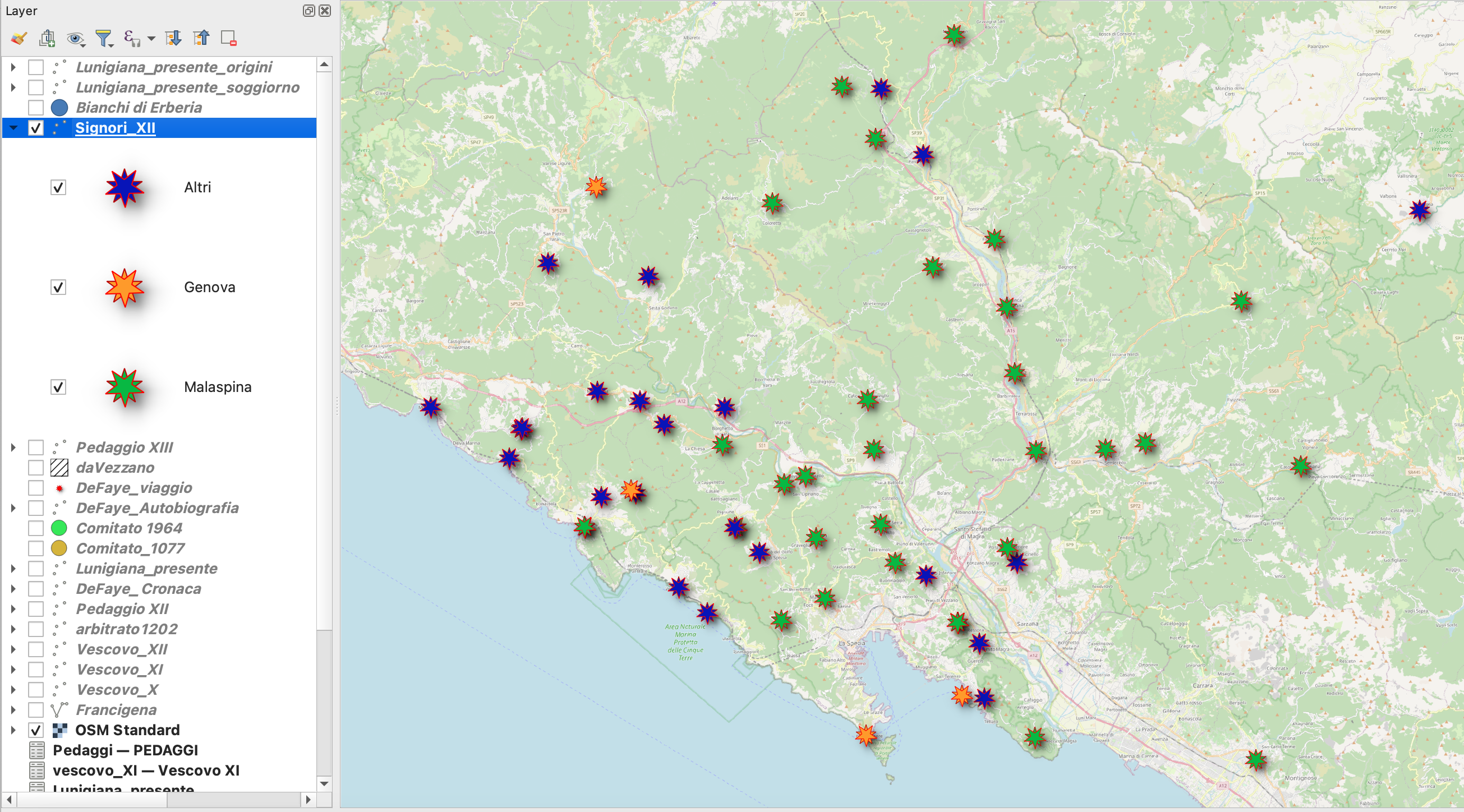Screen dimensions: 1464x812
Task: Open expression filter dropdown arrow
Action: coord(151,39)
